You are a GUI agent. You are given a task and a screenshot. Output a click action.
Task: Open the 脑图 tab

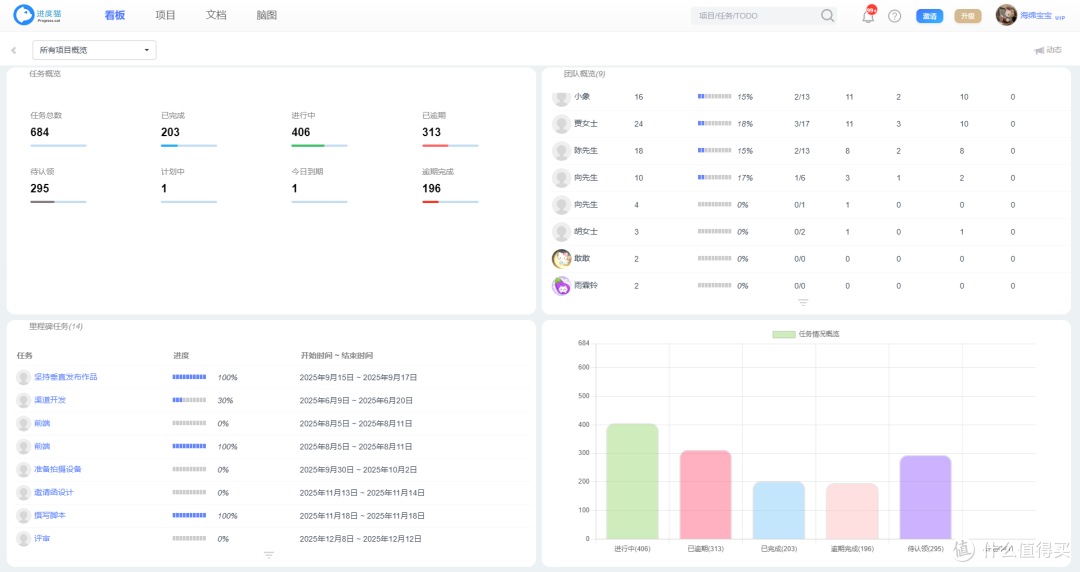coord(267,15)
